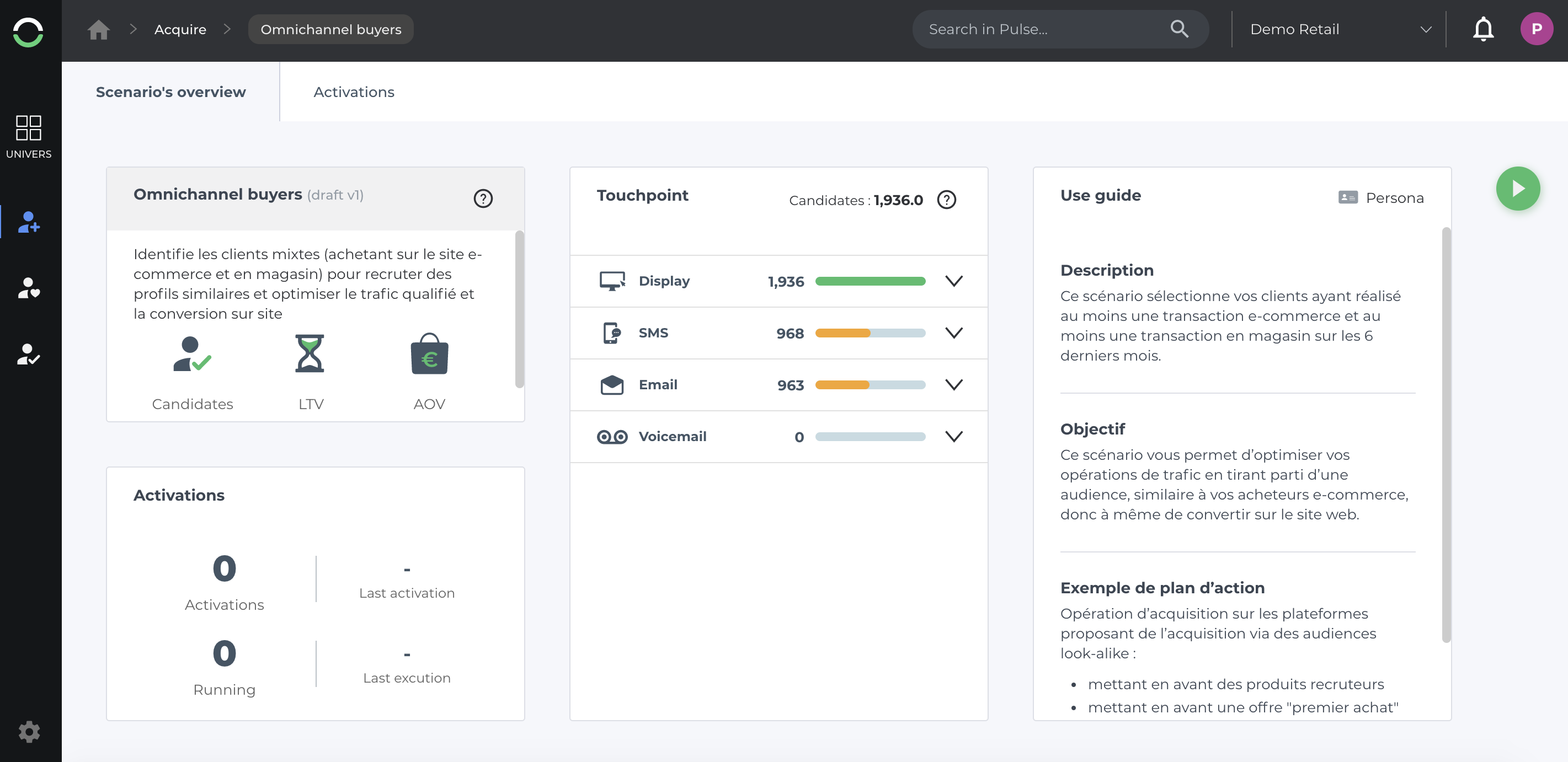Select the Acquire person-plus sidebar icon
The height and width of the screenshot is (762, 1568).
click(29, 222)
